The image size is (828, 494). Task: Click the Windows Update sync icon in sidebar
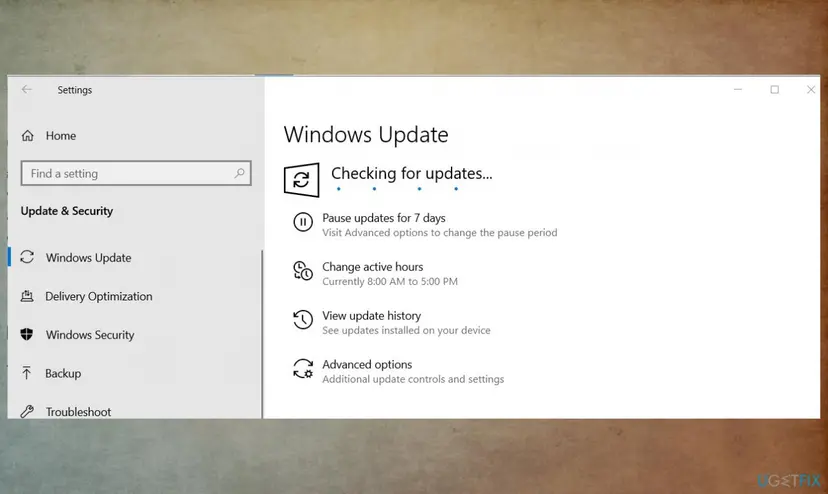pyautogui.click(x=27, y=257)
